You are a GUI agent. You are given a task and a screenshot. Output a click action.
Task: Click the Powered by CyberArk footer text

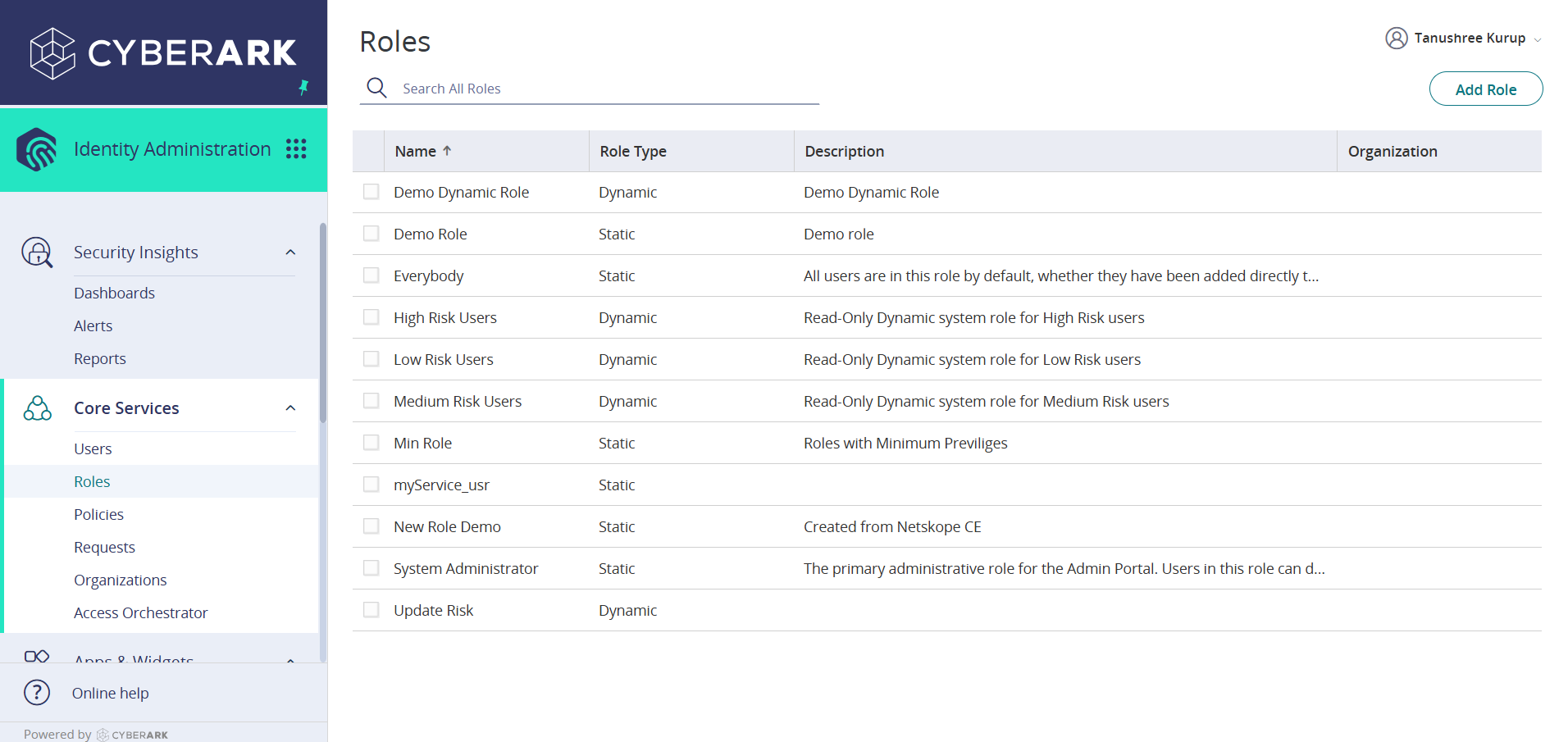(96, 735)
